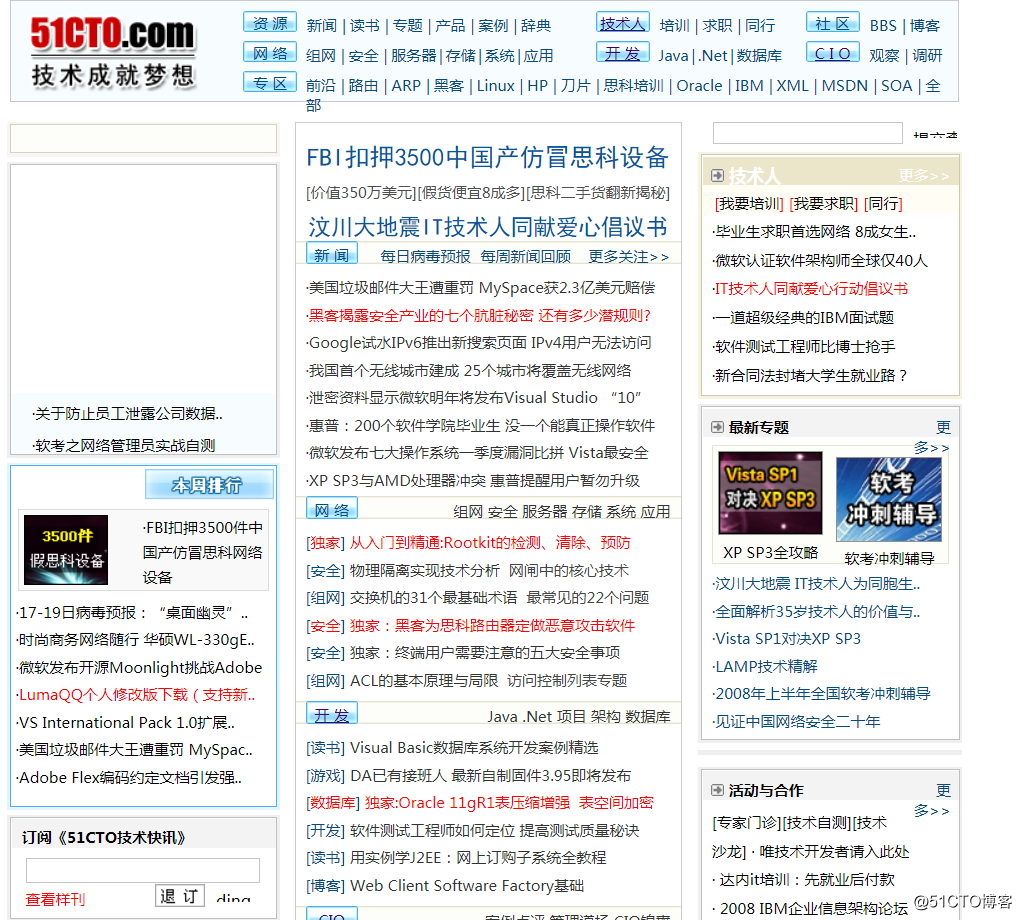Click the plus icon beside 最新专题 heading

coord(717,427)
